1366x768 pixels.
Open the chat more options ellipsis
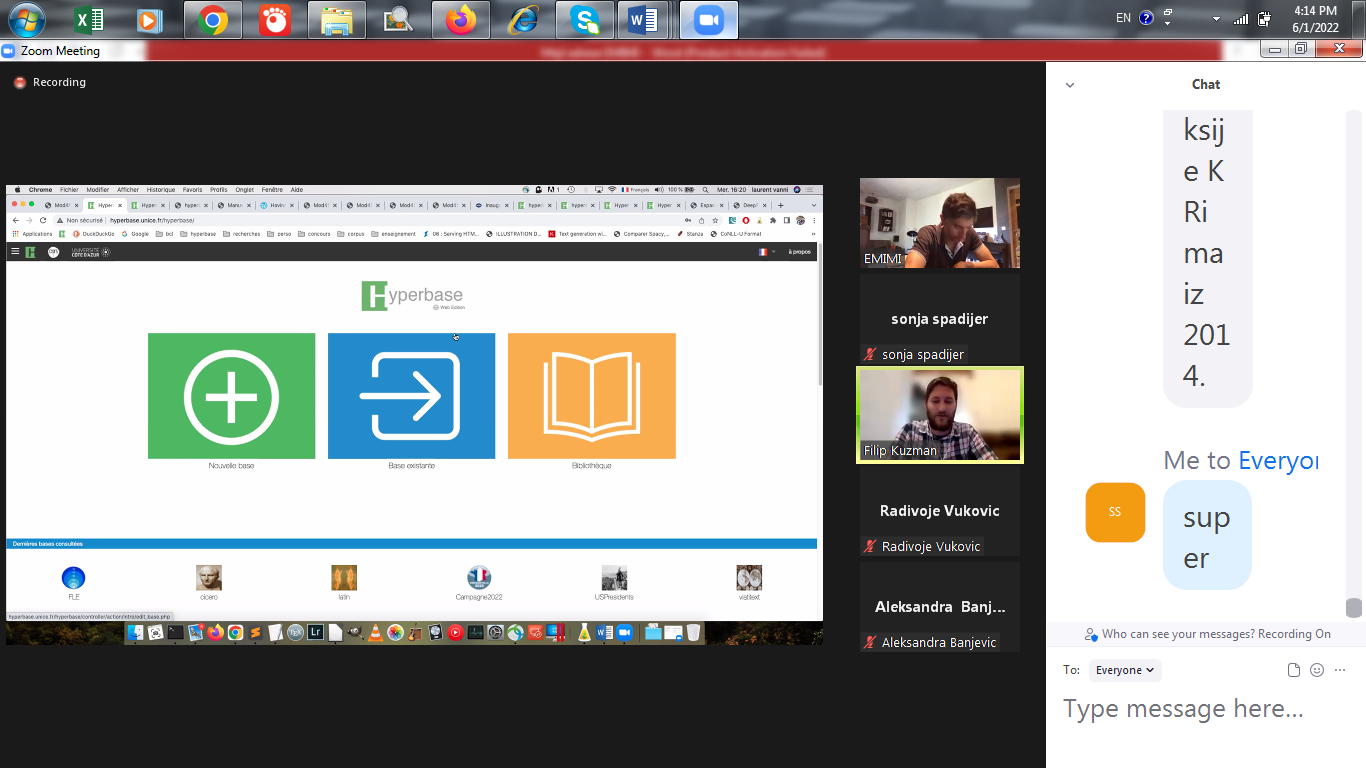[x=1340, y=670]
